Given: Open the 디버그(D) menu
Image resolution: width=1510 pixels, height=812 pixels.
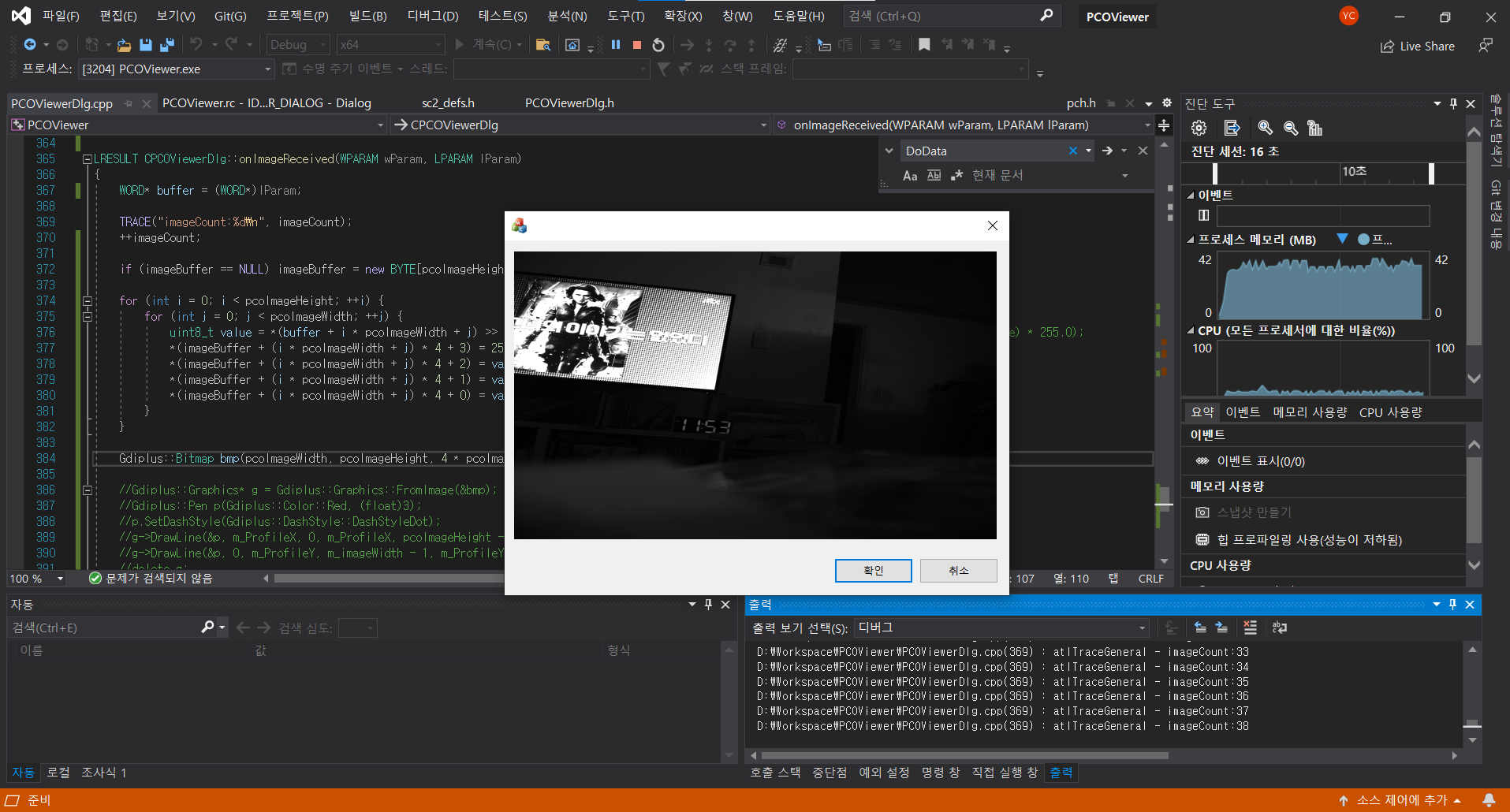Looking at the screenshot, I should [x=433, y=16].
